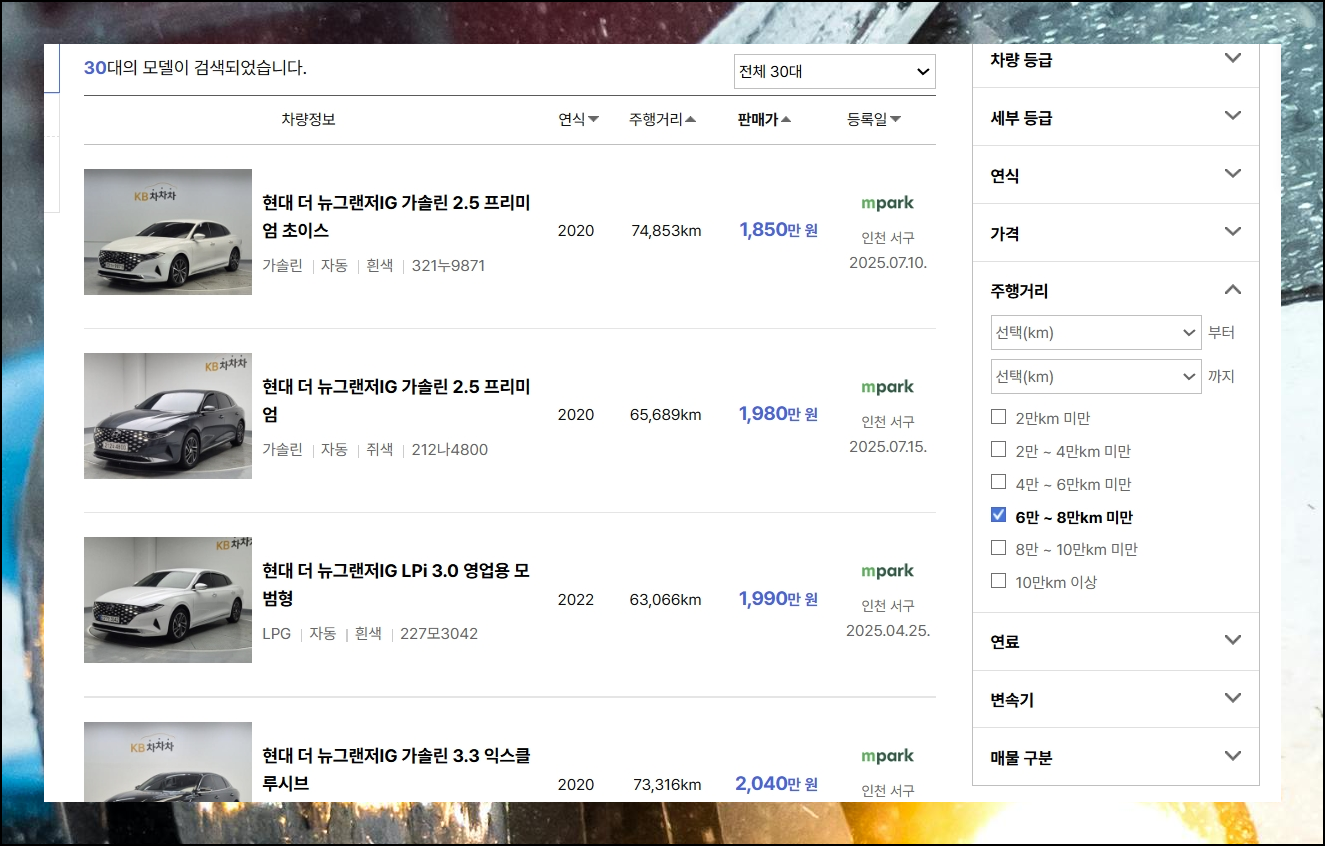Expand the 매물 구분 filter section
The image size is (1325, 846).
pos(1116,757)
